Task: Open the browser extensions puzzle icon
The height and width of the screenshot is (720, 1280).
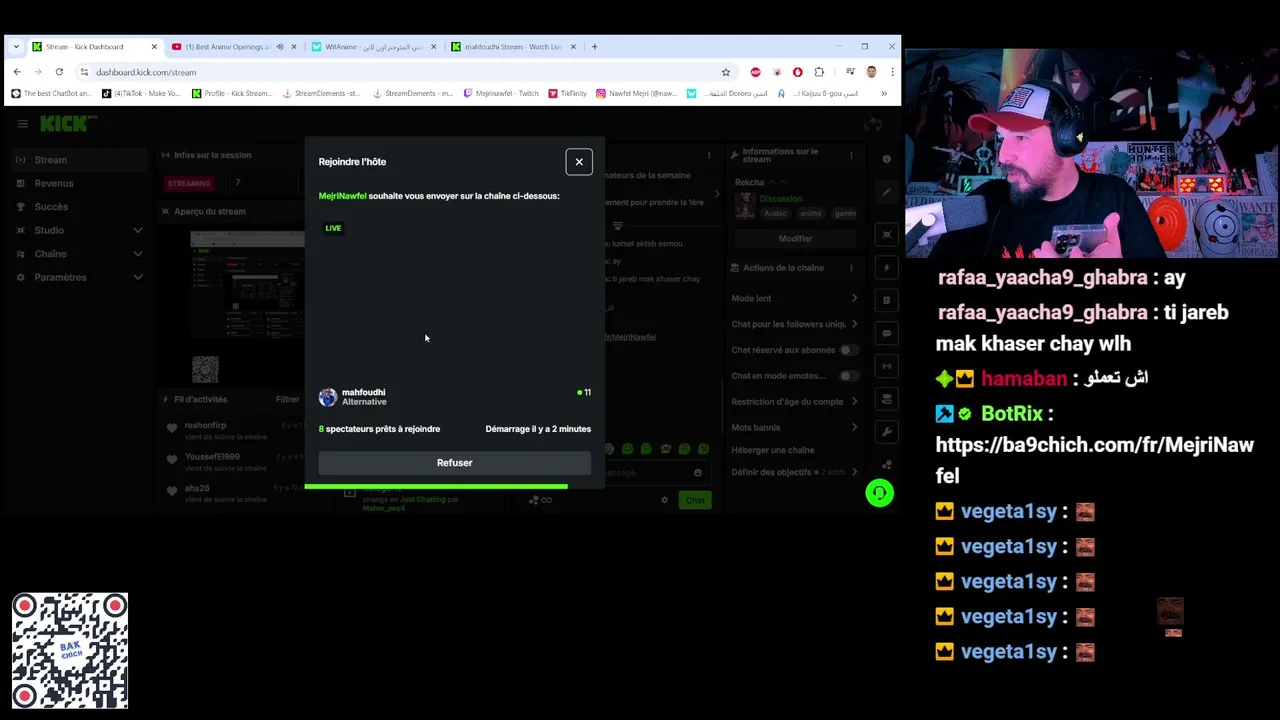Action: 819,72
